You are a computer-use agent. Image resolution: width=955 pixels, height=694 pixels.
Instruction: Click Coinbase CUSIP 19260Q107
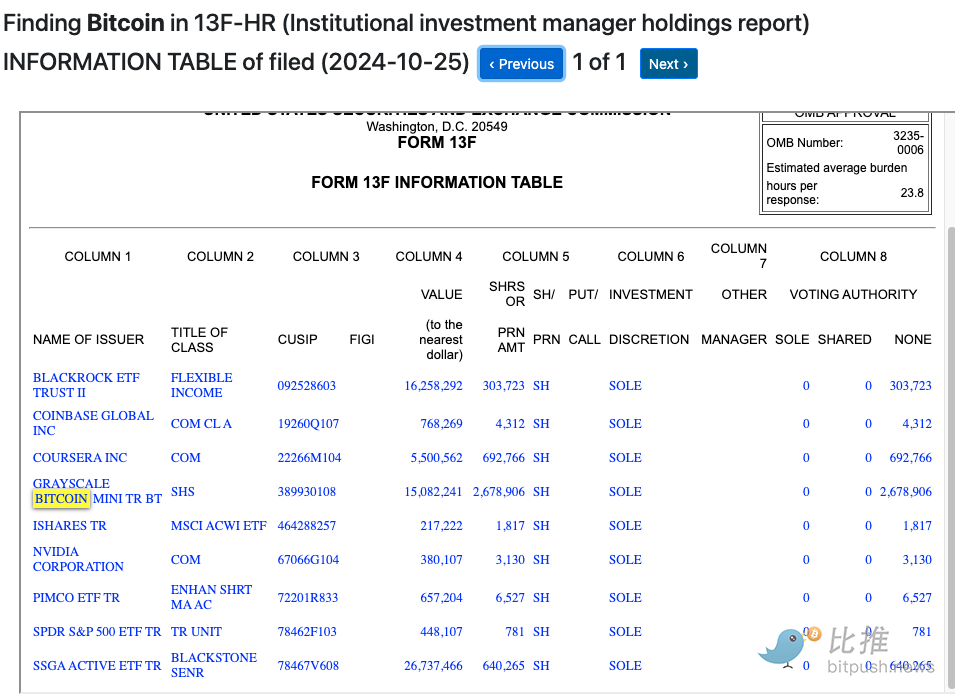pos(308,424)
